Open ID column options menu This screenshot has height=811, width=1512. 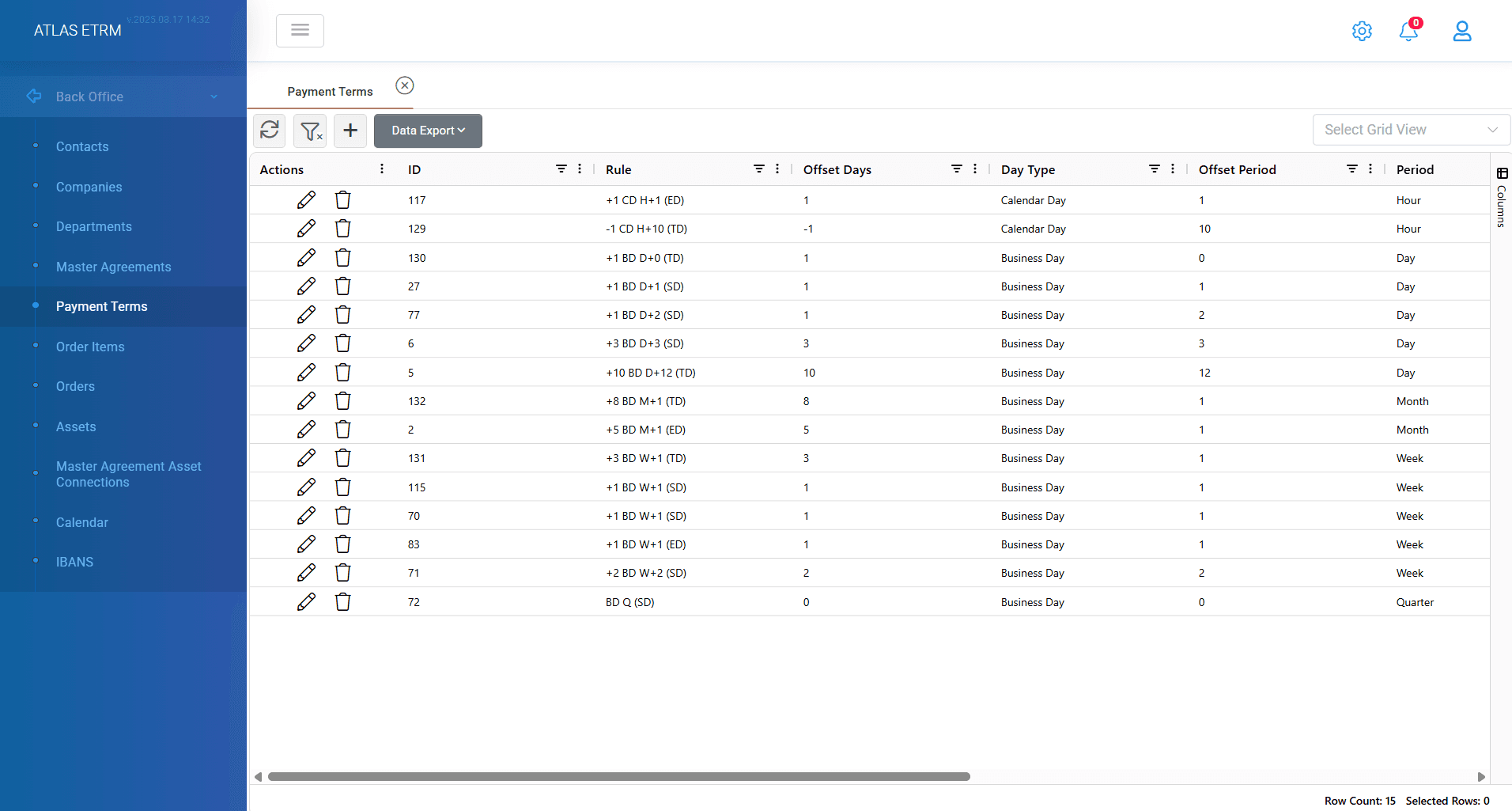(580, 169)
